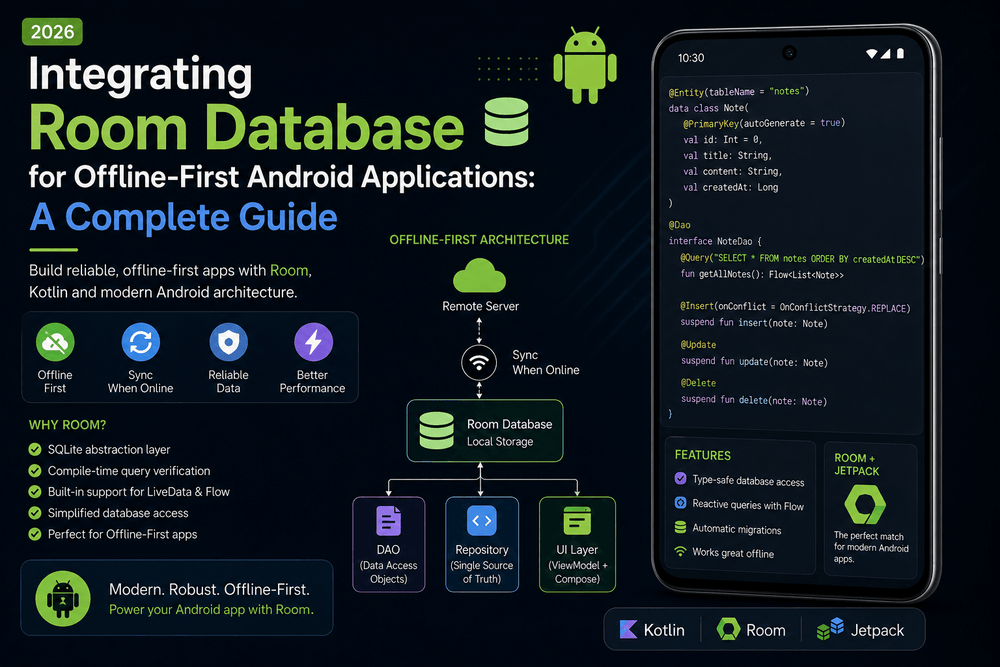Click the suspend fun delete(note: Note) line
The height and width of the screenshot is (667, 1000).
(x=754, y=400)
